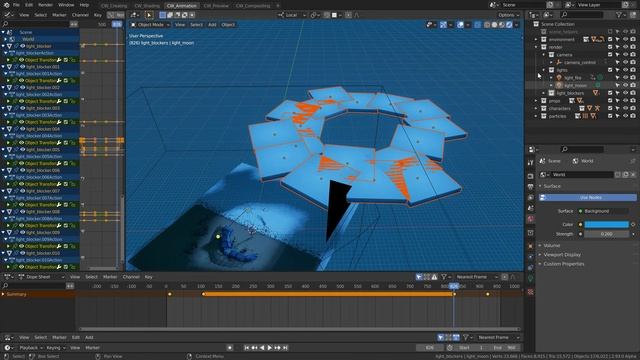The image size is (640, 360).
Task: Click the camera_control empty object icon
Action: click(559, 62)
